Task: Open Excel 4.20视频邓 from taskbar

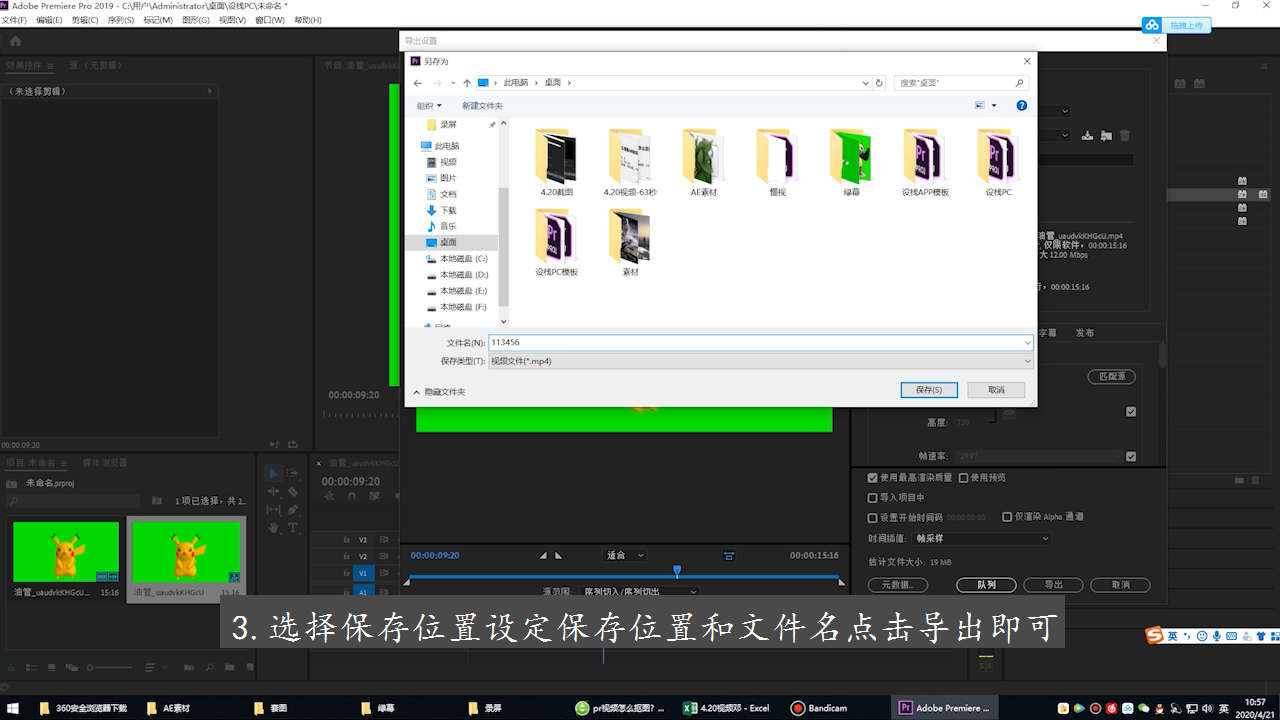Action: click(x=727, y=708)
